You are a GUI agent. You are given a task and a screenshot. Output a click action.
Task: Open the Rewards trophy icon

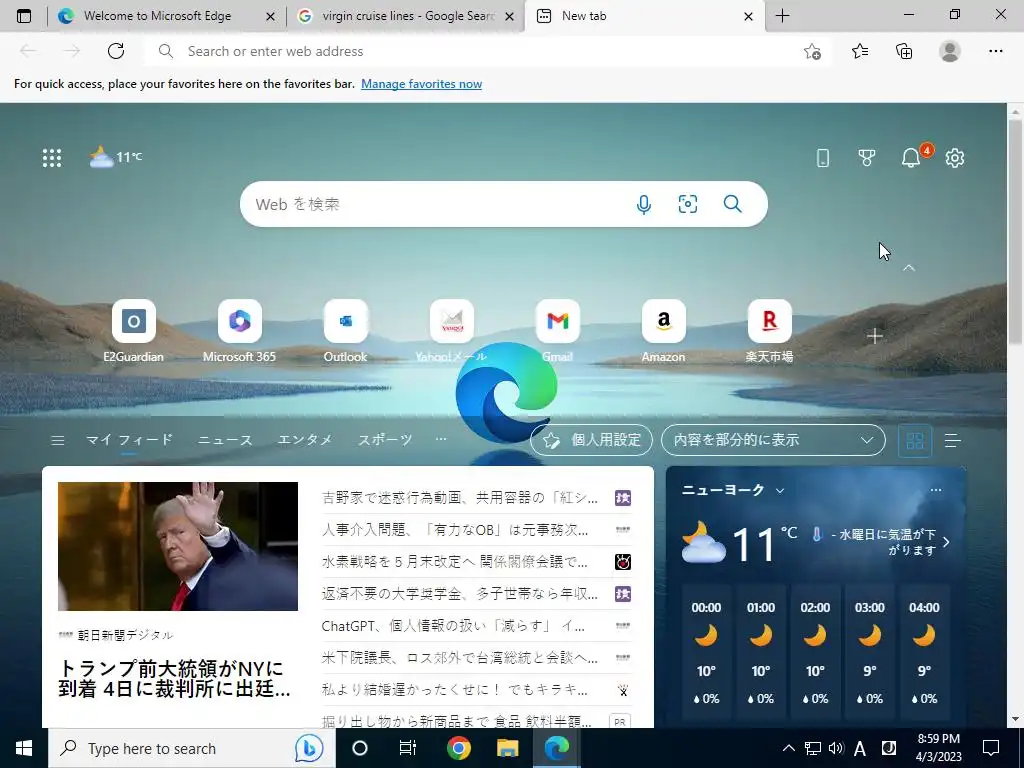[867, 157]
